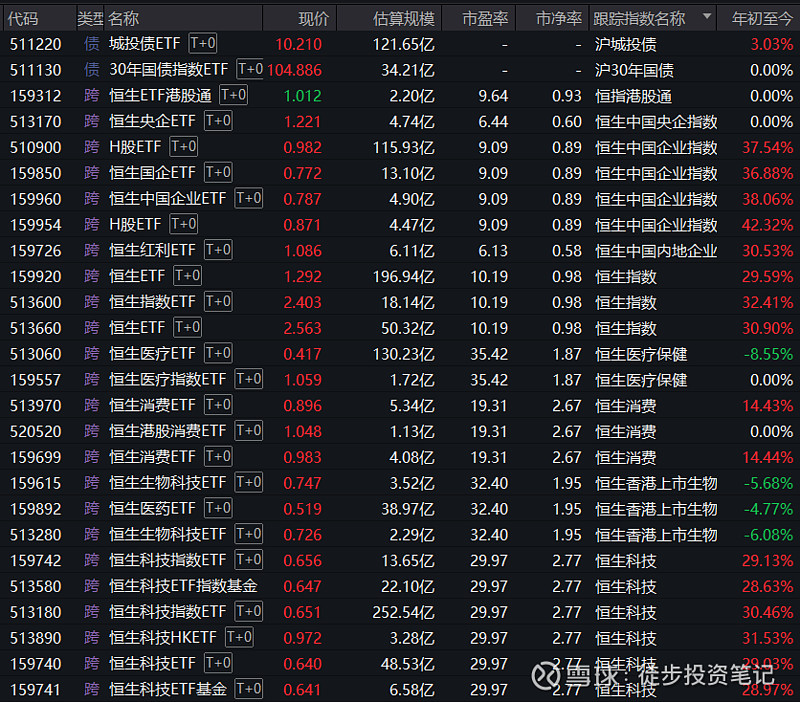Image resolution: width=800 pixels, height=702 pixels.
Task: Click the 跨 type icon for 510900
Action: click(92, 147)
